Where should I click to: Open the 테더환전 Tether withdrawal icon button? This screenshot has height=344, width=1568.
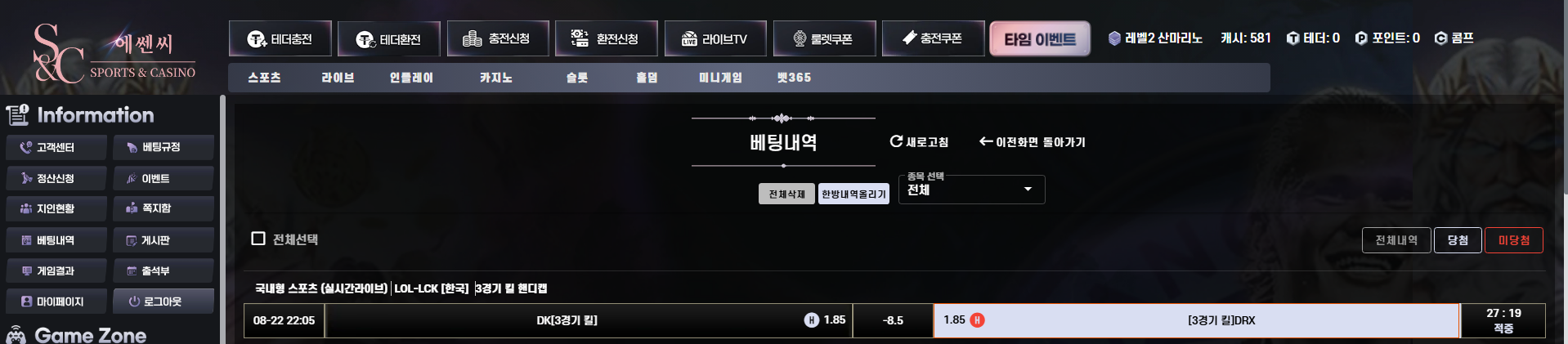[x=389, y=38]
